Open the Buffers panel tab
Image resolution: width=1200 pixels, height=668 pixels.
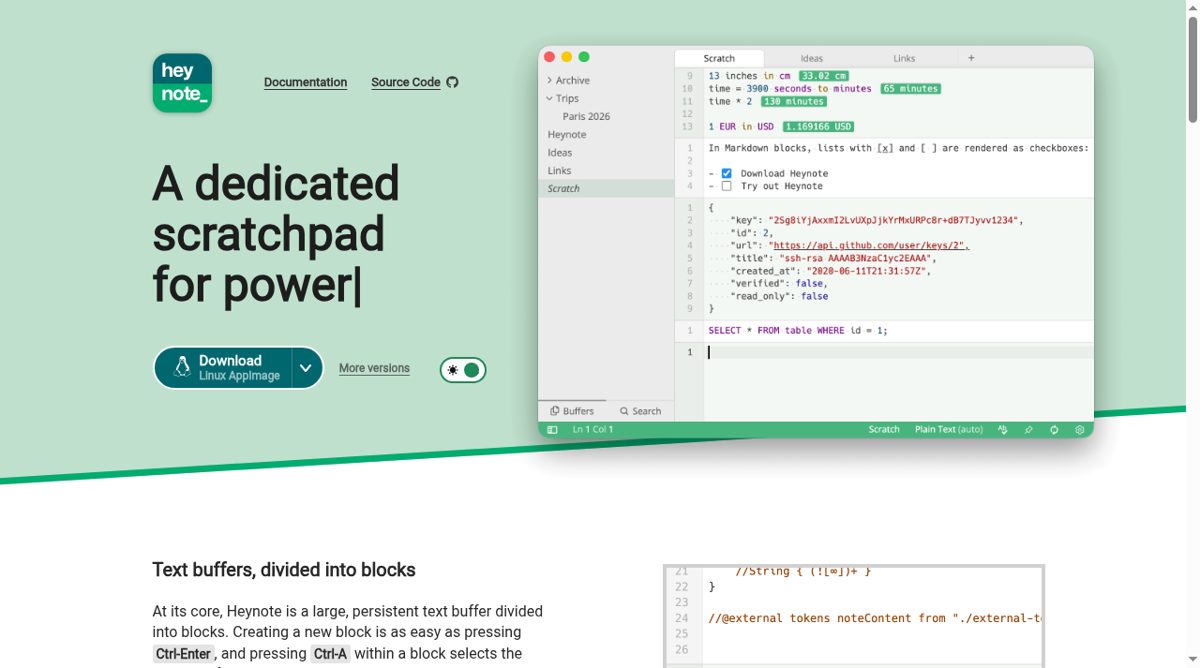(572, 411)
